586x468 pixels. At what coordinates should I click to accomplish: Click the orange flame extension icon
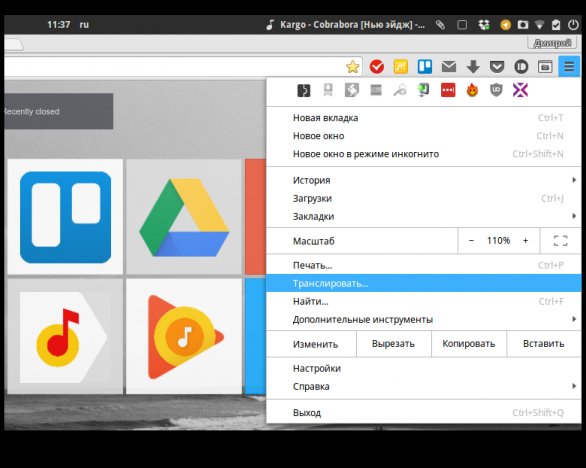coord(472,90)
